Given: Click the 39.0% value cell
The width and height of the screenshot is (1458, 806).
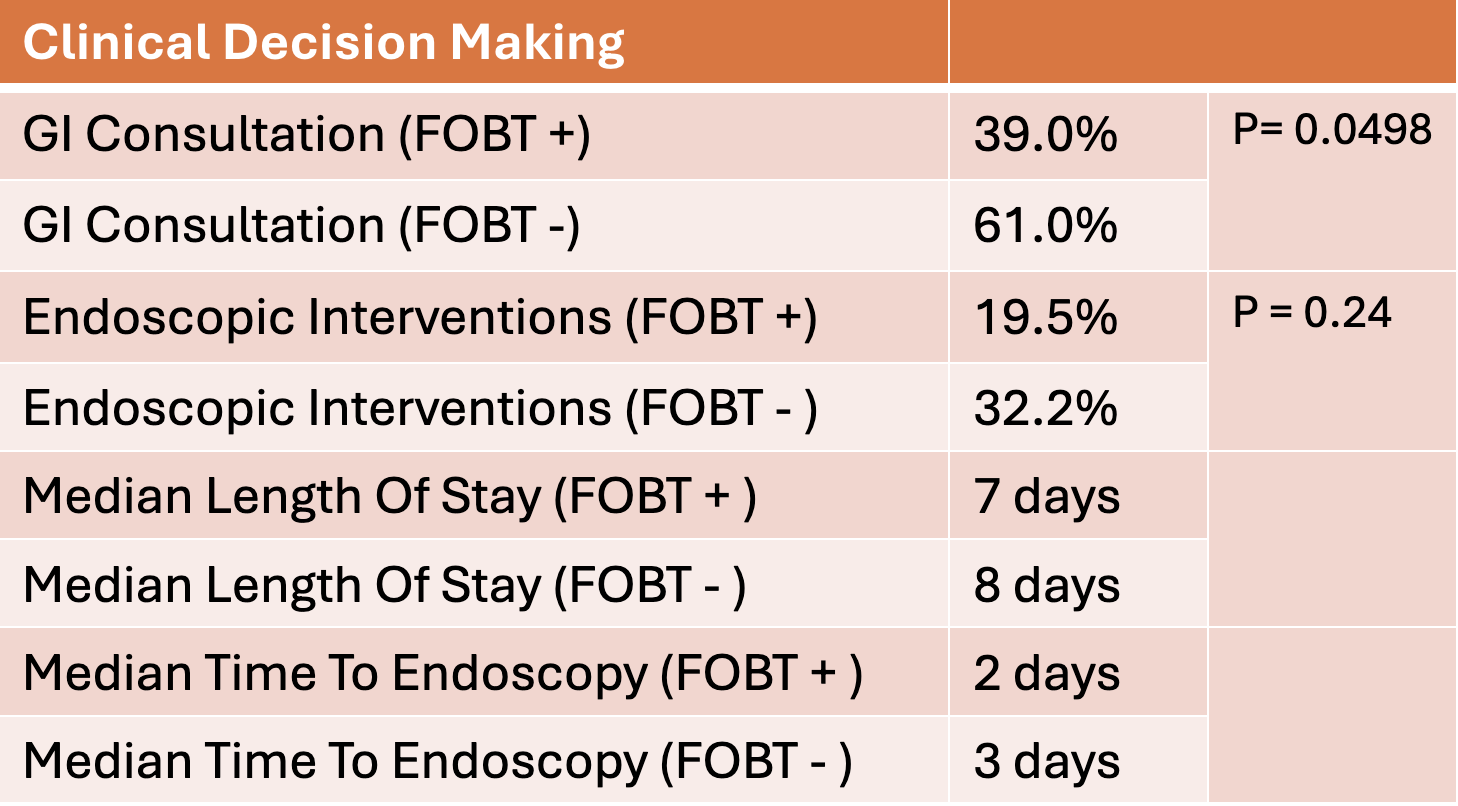Looking at the screenshot, I should pyautogui.click(x=1078, y=136).
